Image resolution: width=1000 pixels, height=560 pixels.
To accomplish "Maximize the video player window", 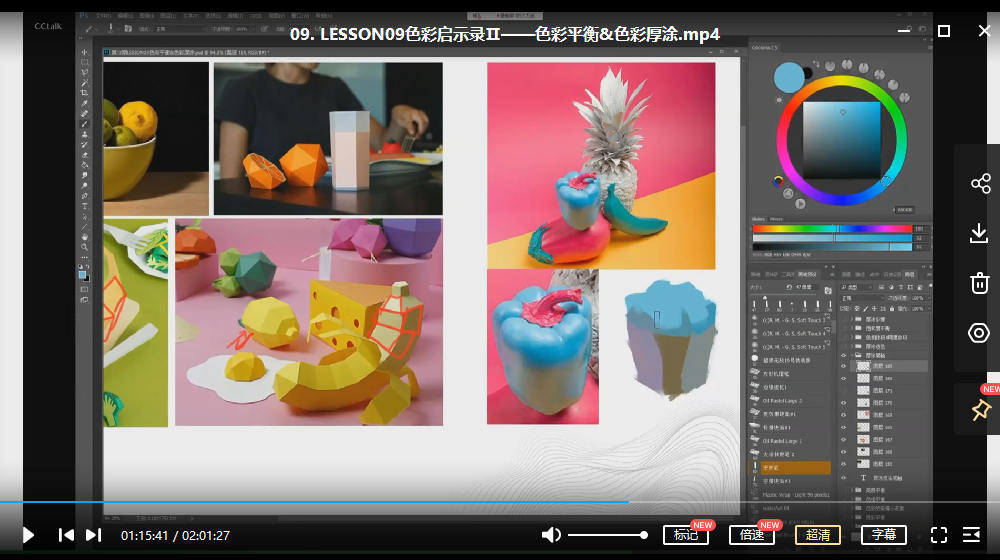I will pos(944,31).
